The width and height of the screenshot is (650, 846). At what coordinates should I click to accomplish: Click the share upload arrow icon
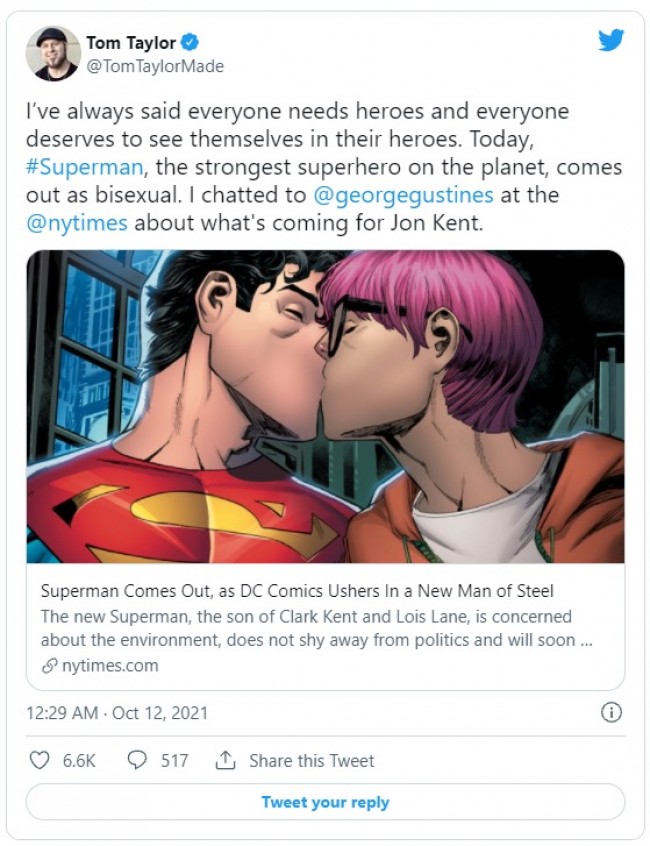pos(225,760)
